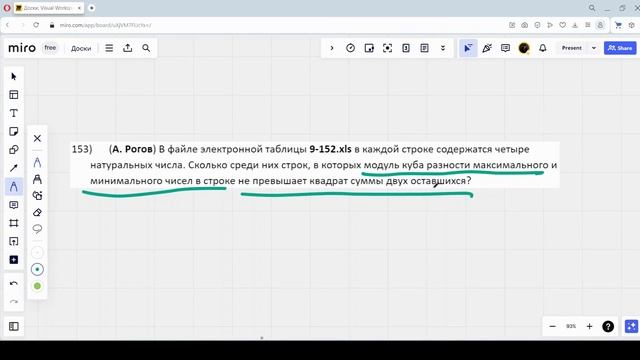Viewport: 640px width, 360px height.
Task: Open the Templates tool in left toolbar
Action: [13, 95]
